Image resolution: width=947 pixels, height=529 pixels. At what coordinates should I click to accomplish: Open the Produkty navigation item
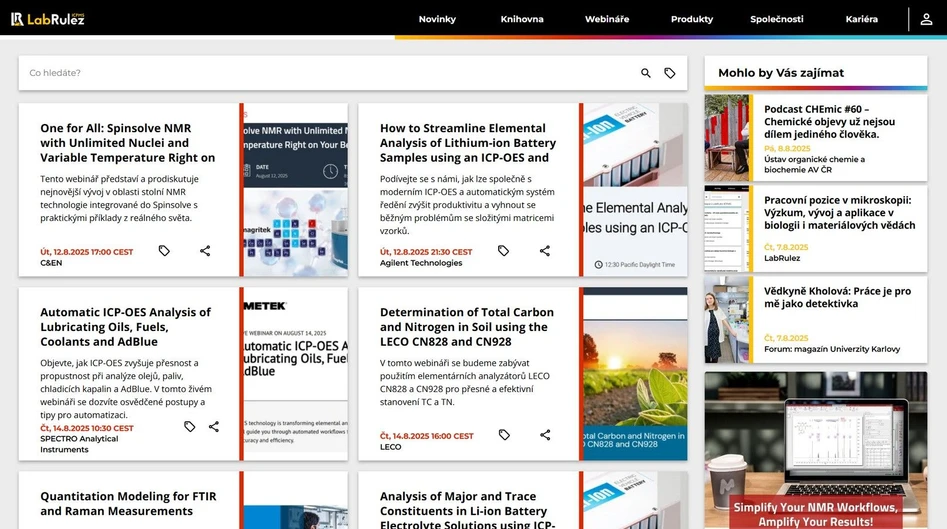[692, 19]
